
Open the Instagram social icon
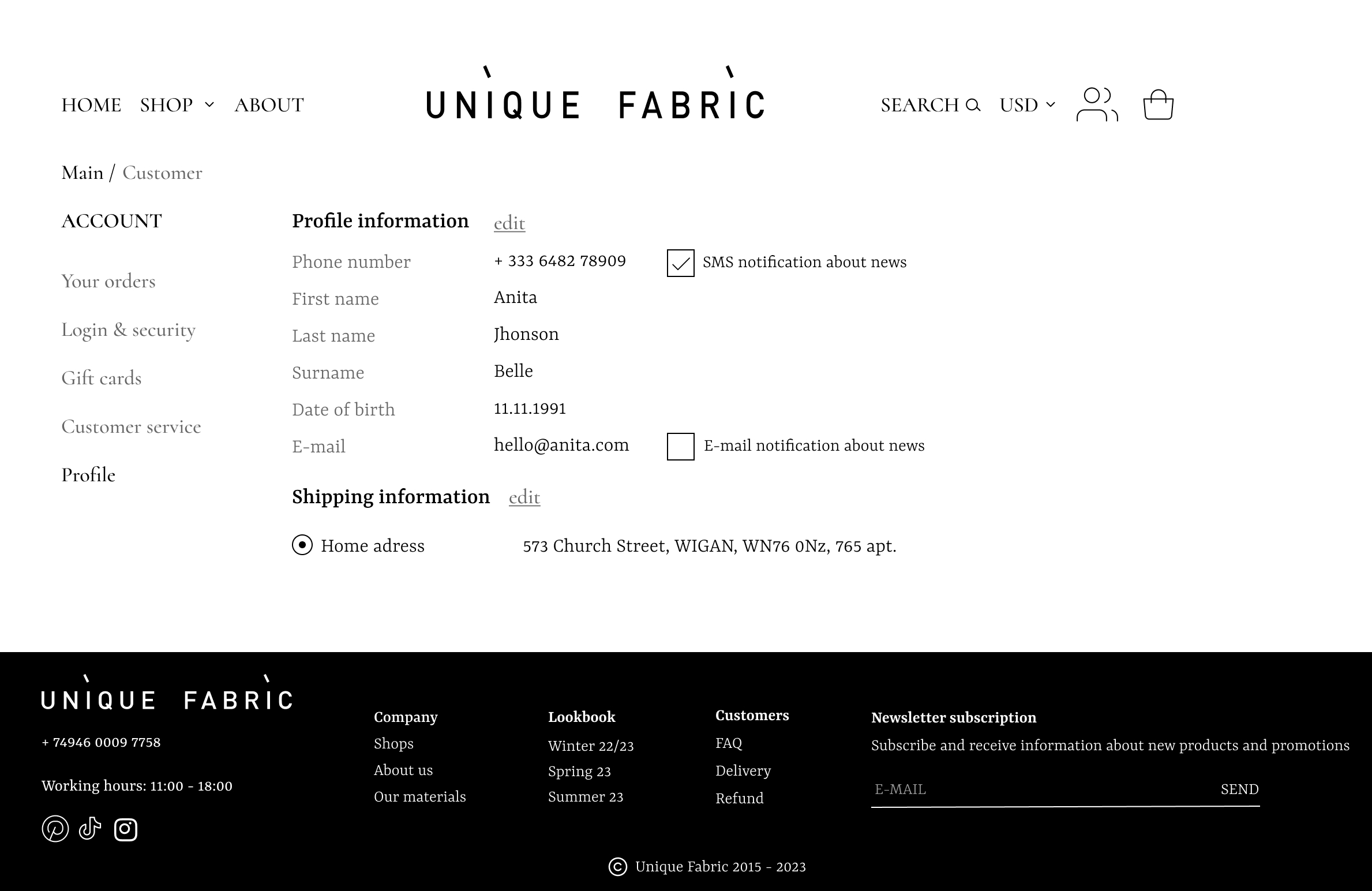[126, 829]
